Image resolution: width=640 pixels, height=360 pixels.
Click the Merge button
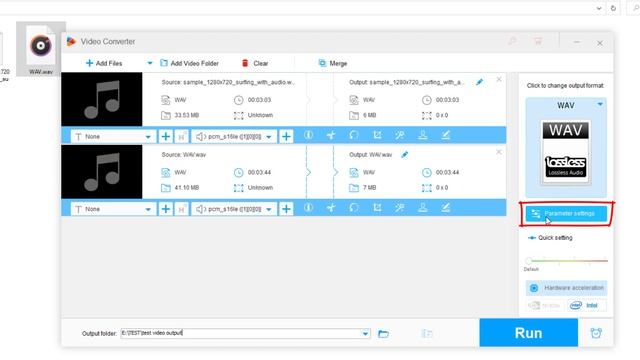coord(333,63)
